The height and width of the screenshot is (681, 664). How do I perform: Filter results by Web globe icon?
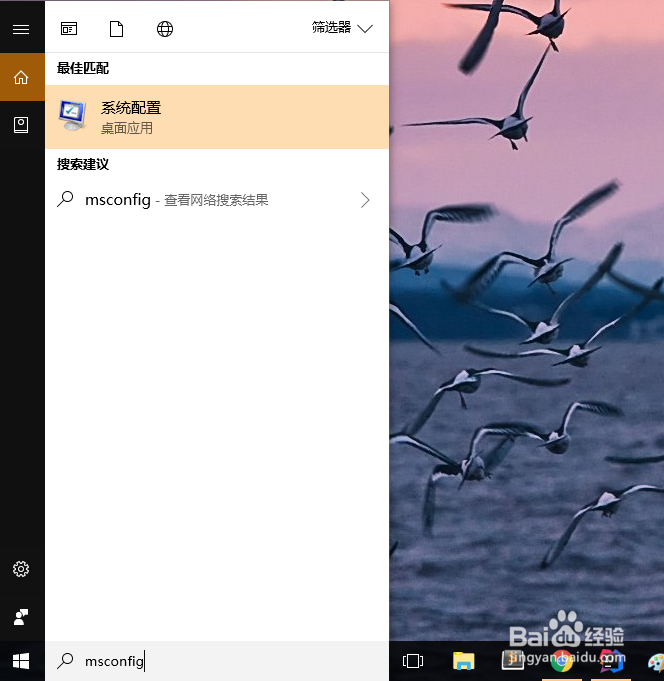click(165, 29)
